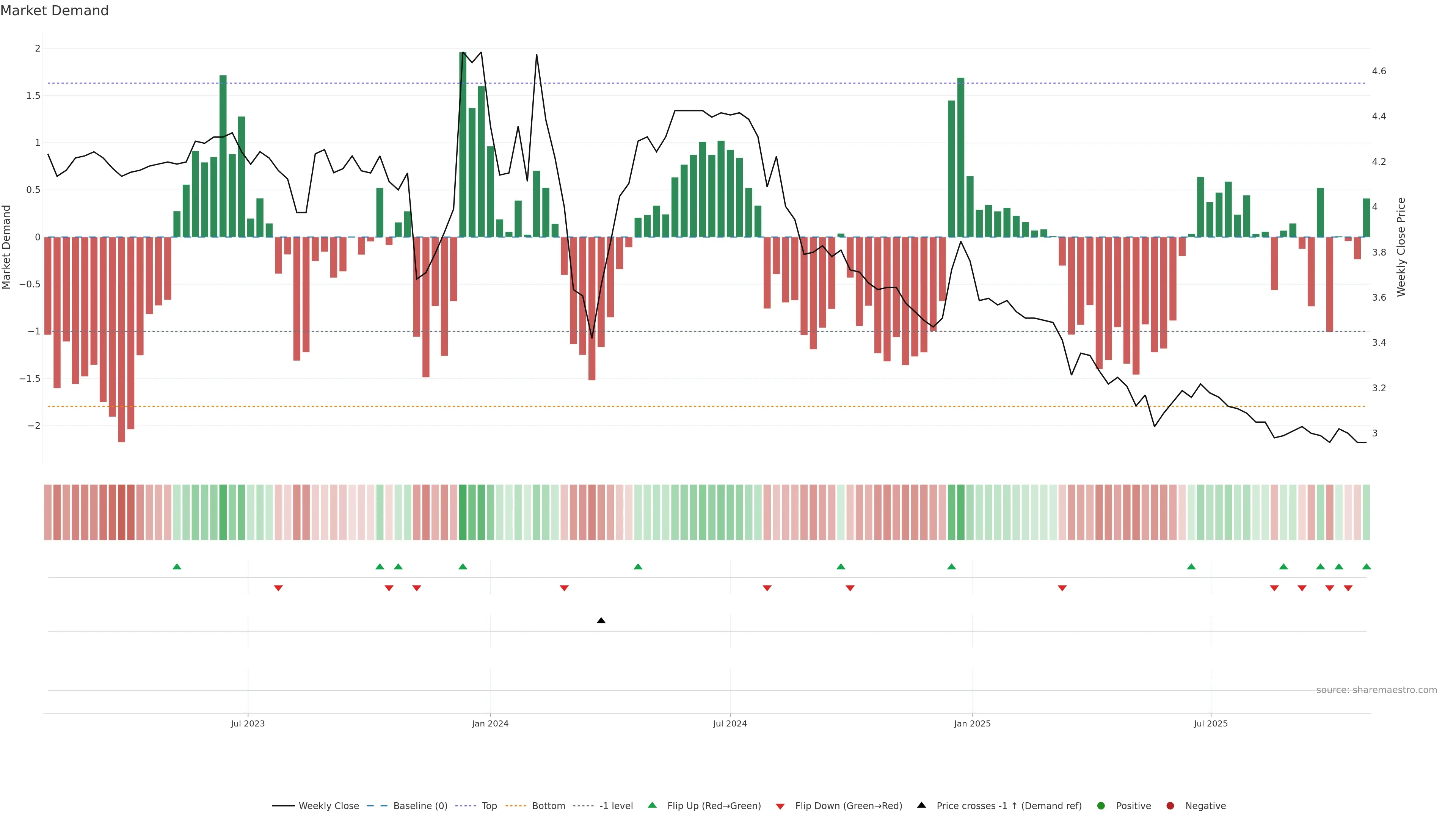This screenshot has height=819, width=1456.
Task: Click the red Negative circle legend icon
Action: click(1170, 806)
